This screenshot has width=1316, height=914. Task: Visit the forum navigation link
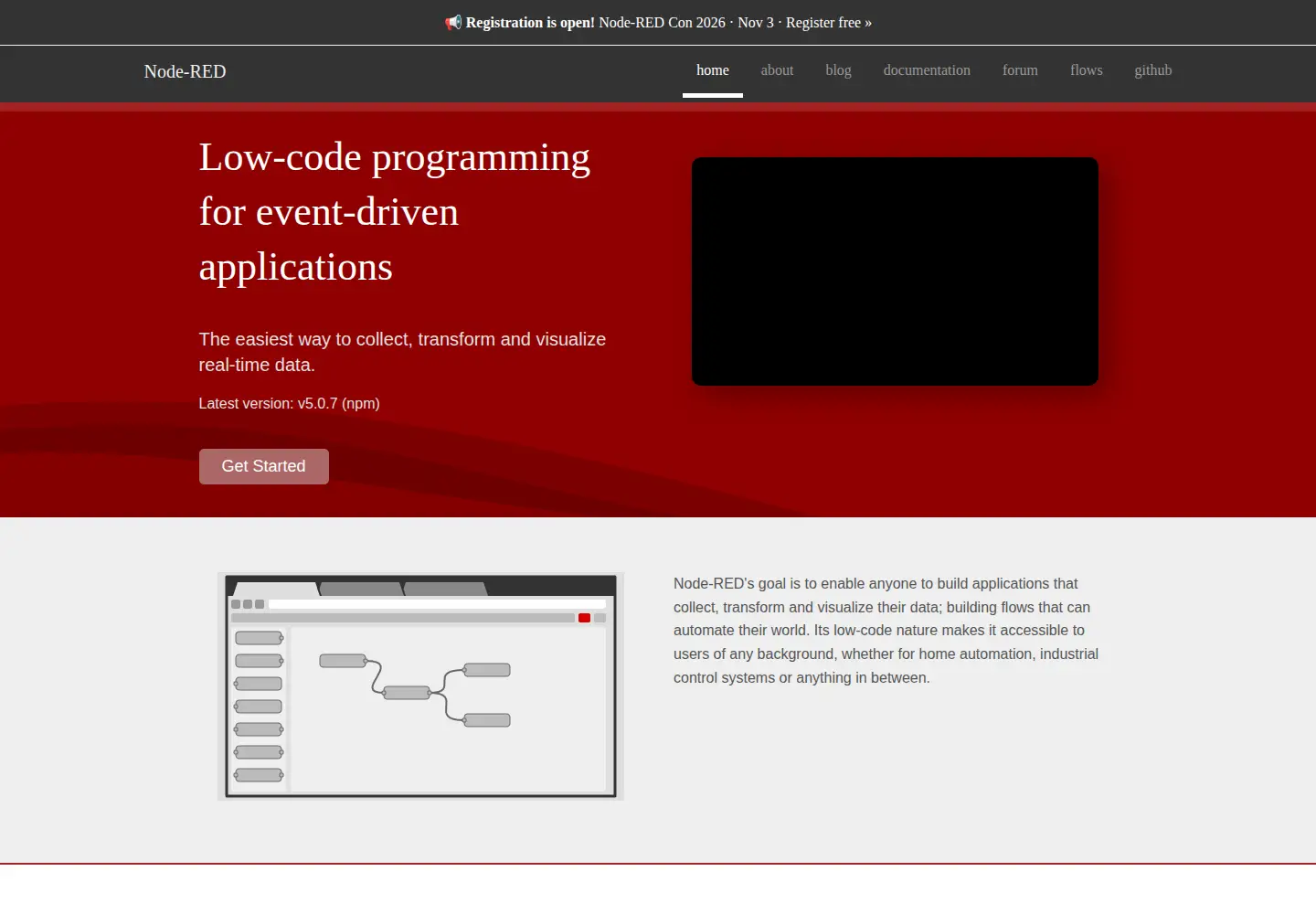1020,70
